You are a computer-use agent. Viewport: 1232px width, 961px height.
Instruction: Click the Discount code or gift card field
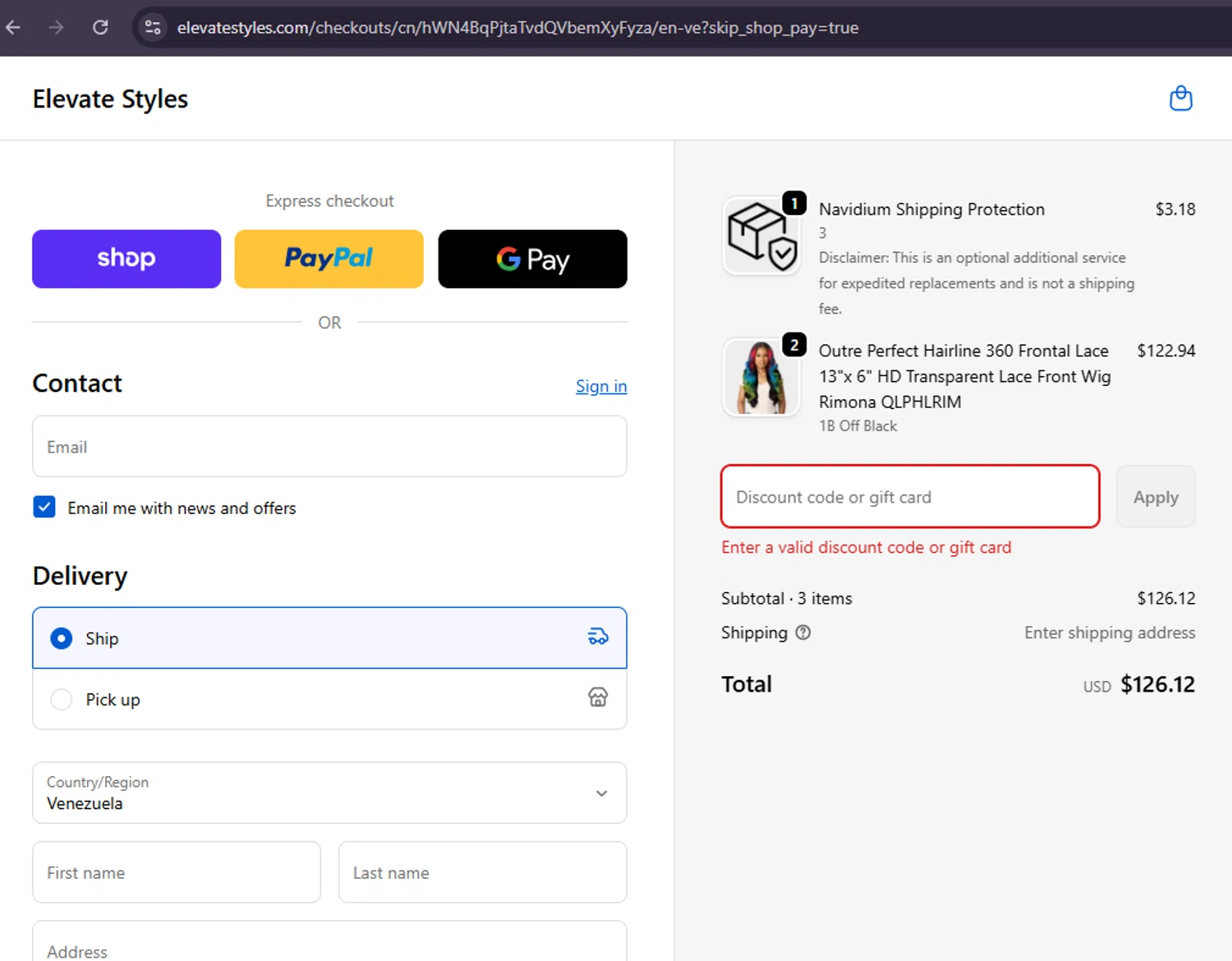click(910, 497)
